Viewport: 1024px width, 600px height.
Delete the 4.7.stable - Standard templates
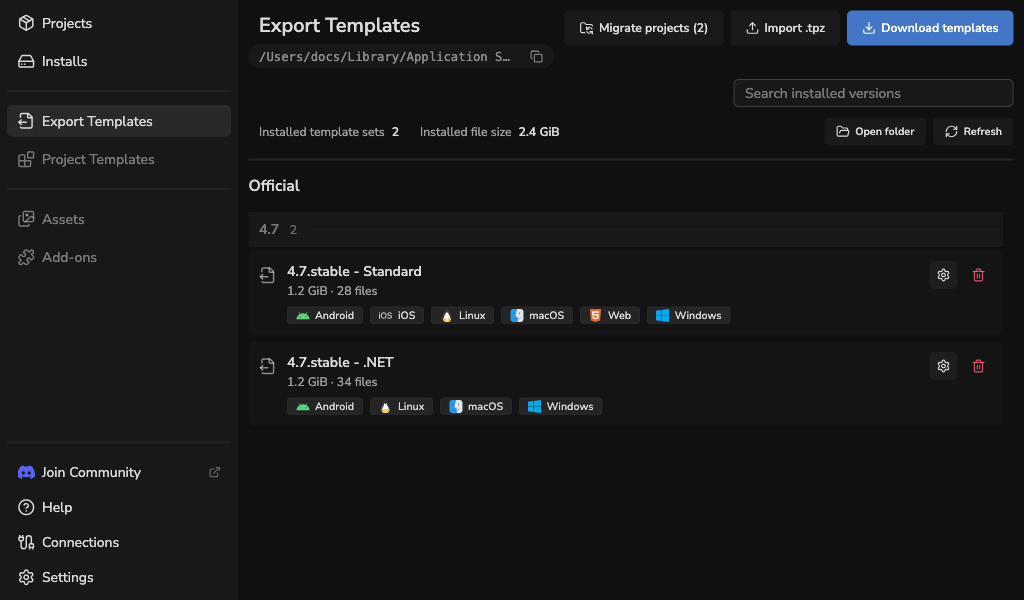[x=978, y=275]
